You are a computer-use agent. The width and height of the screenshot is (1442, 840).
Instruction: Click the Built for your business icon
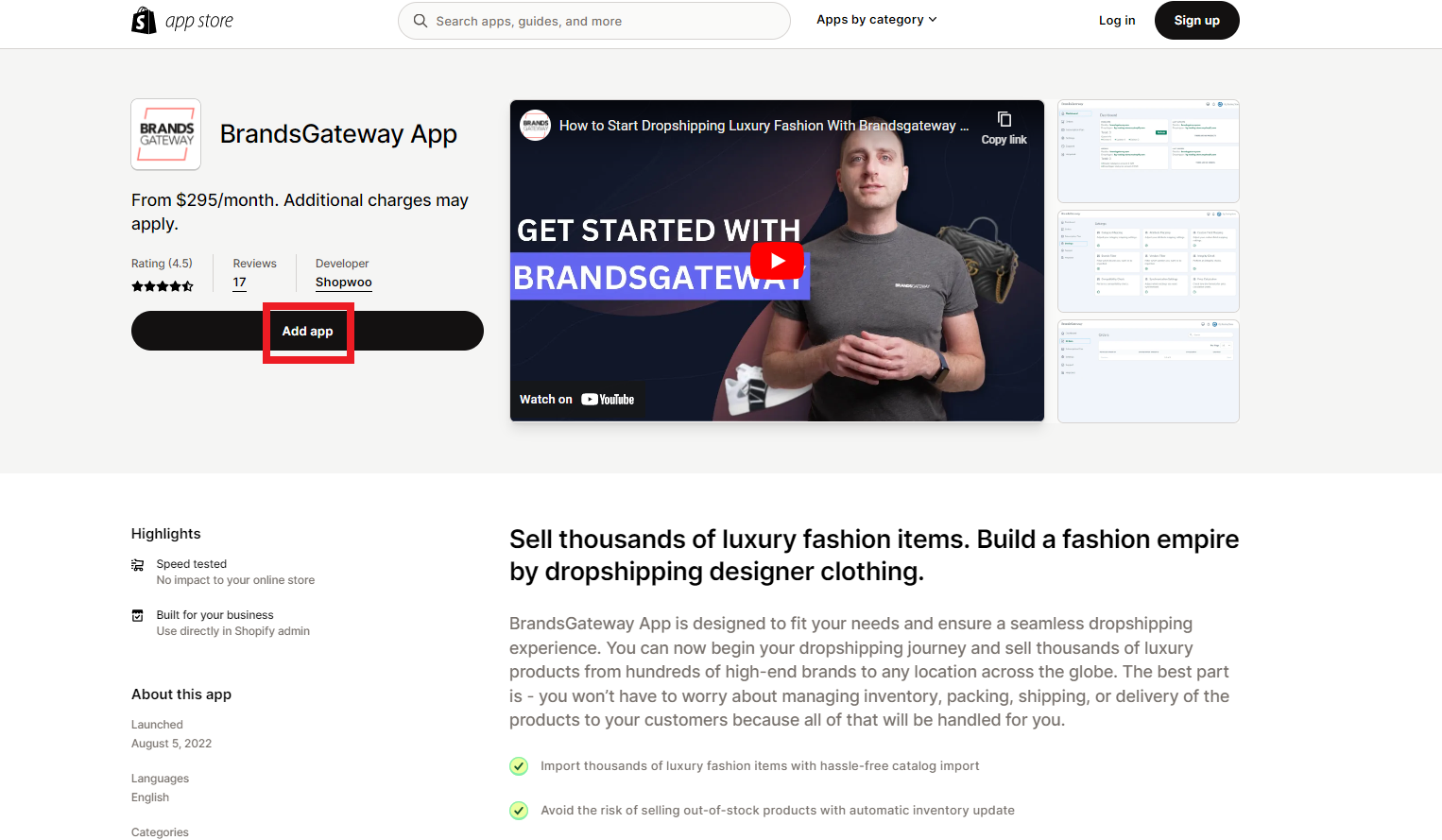tap(138, 616)
